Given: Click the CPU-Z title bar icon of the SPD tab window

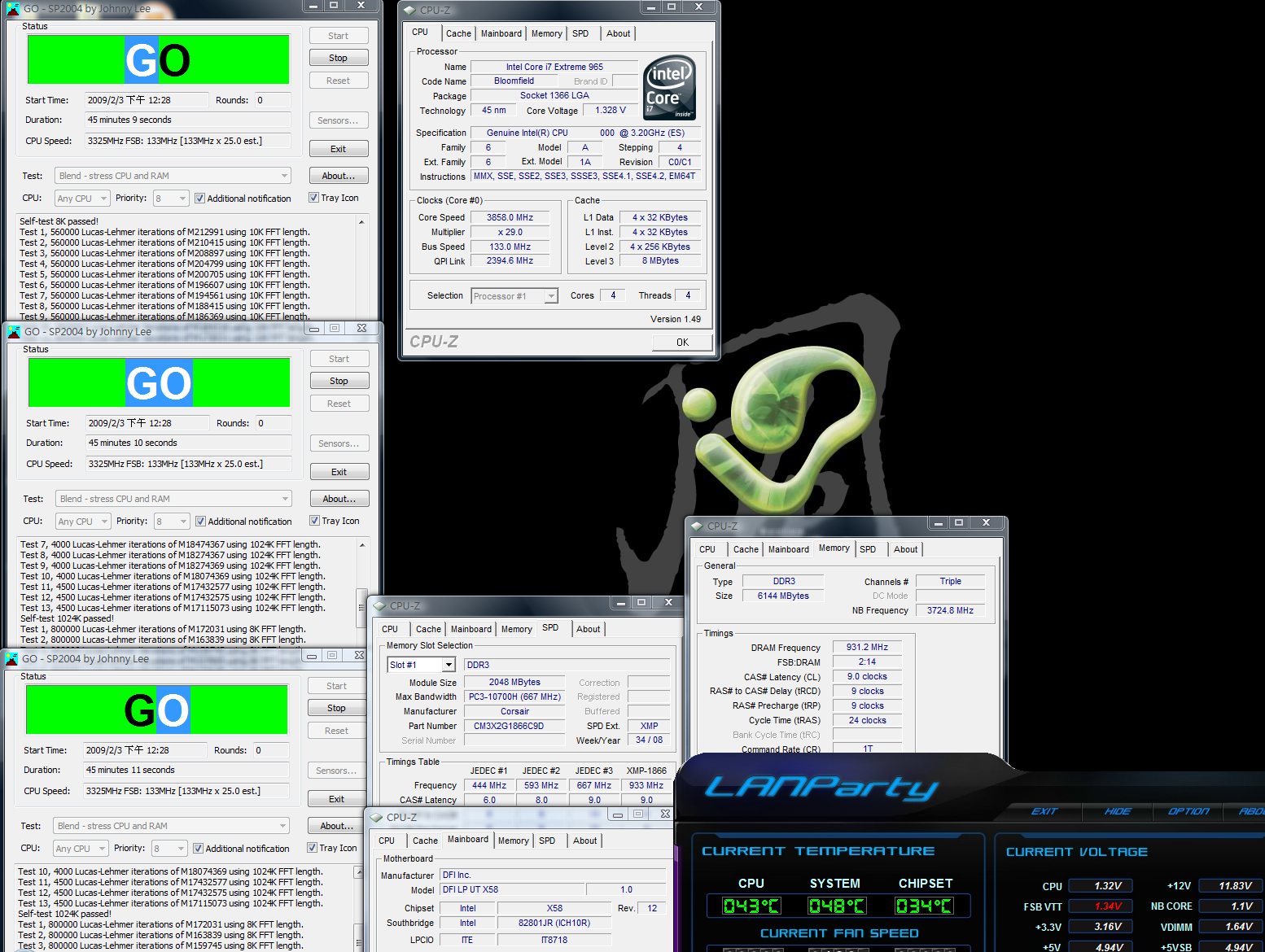Looking at the screenshot, I should point(379,606).
